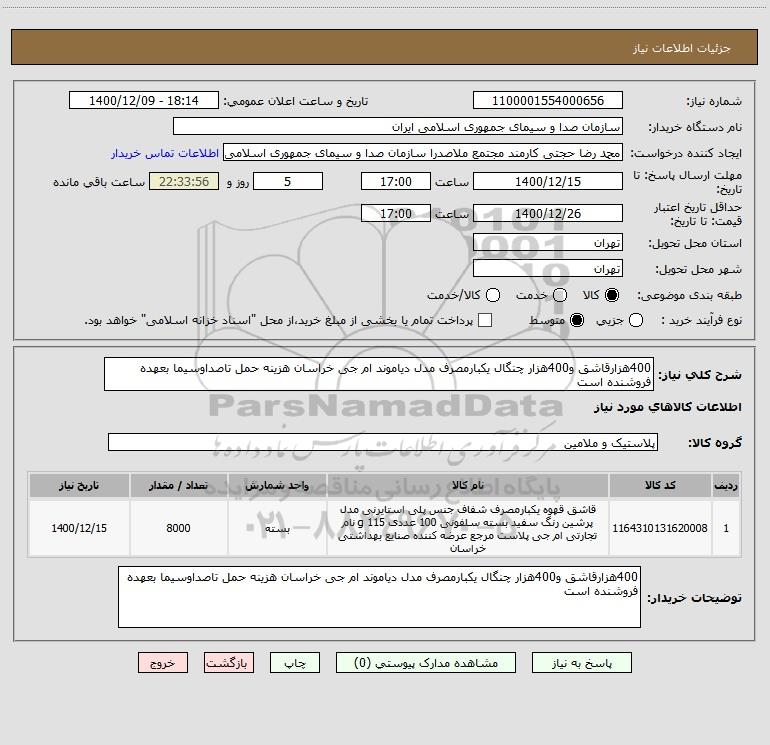The image size is (770, 745).
Task: Select the جزیی purchase type radio
Action: [x=635, y=320]
